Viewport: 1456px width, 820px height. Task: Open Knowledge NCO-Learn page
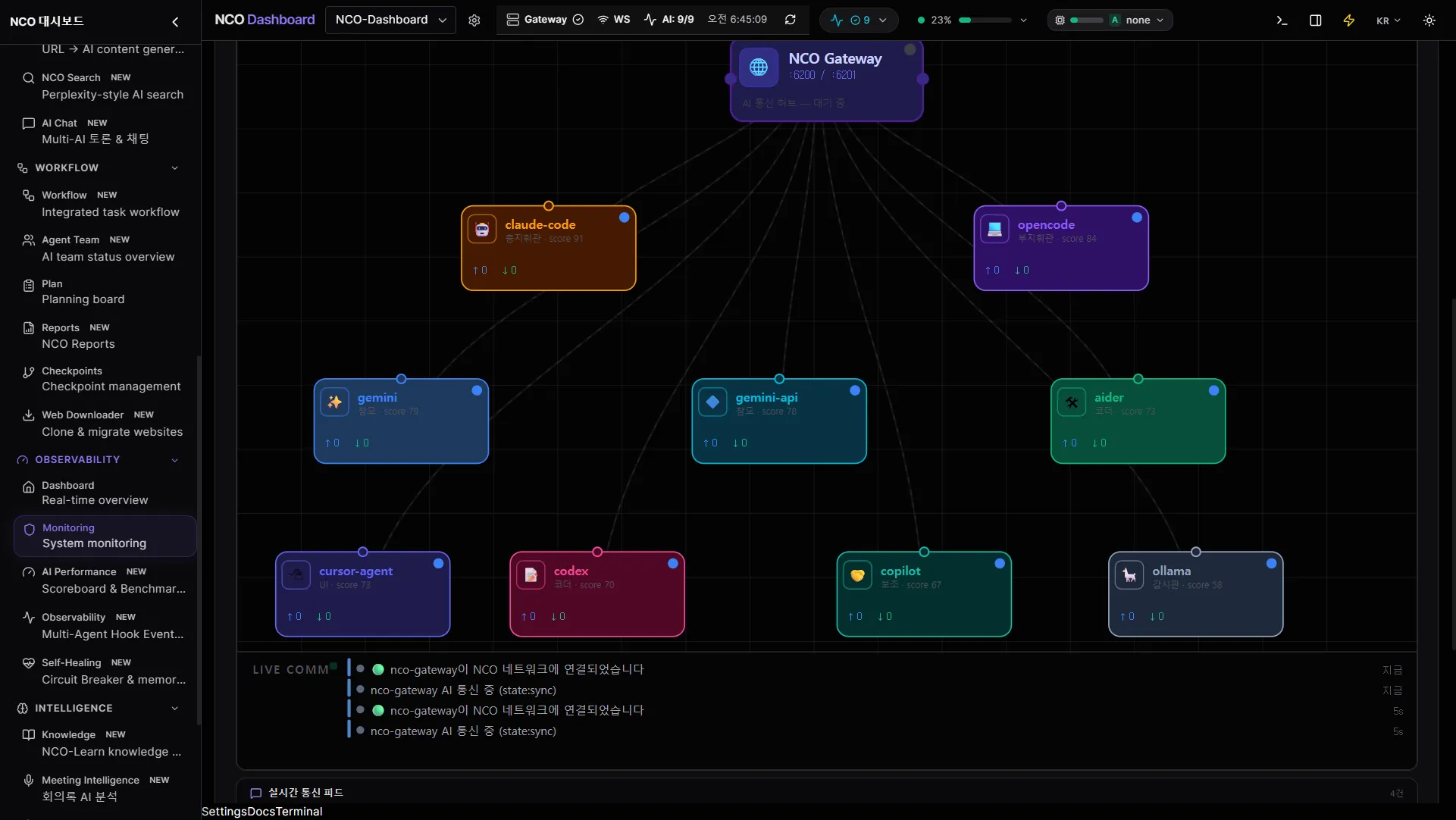tap(105, 743)
